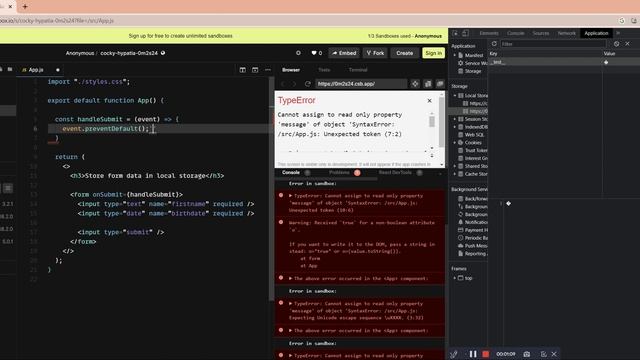Click the unsaved dot on App.js tab
Image resolution: width=640 pixels, height=360 pixels.
tap(58, 70)
